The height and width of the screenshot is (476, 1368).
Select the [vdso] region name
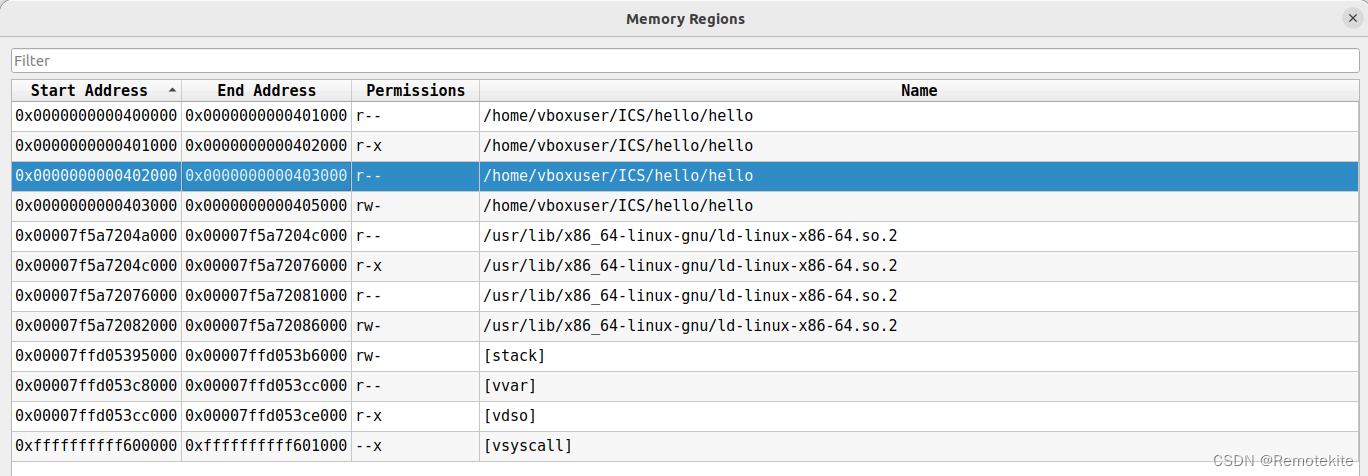[x=511, y=416]
